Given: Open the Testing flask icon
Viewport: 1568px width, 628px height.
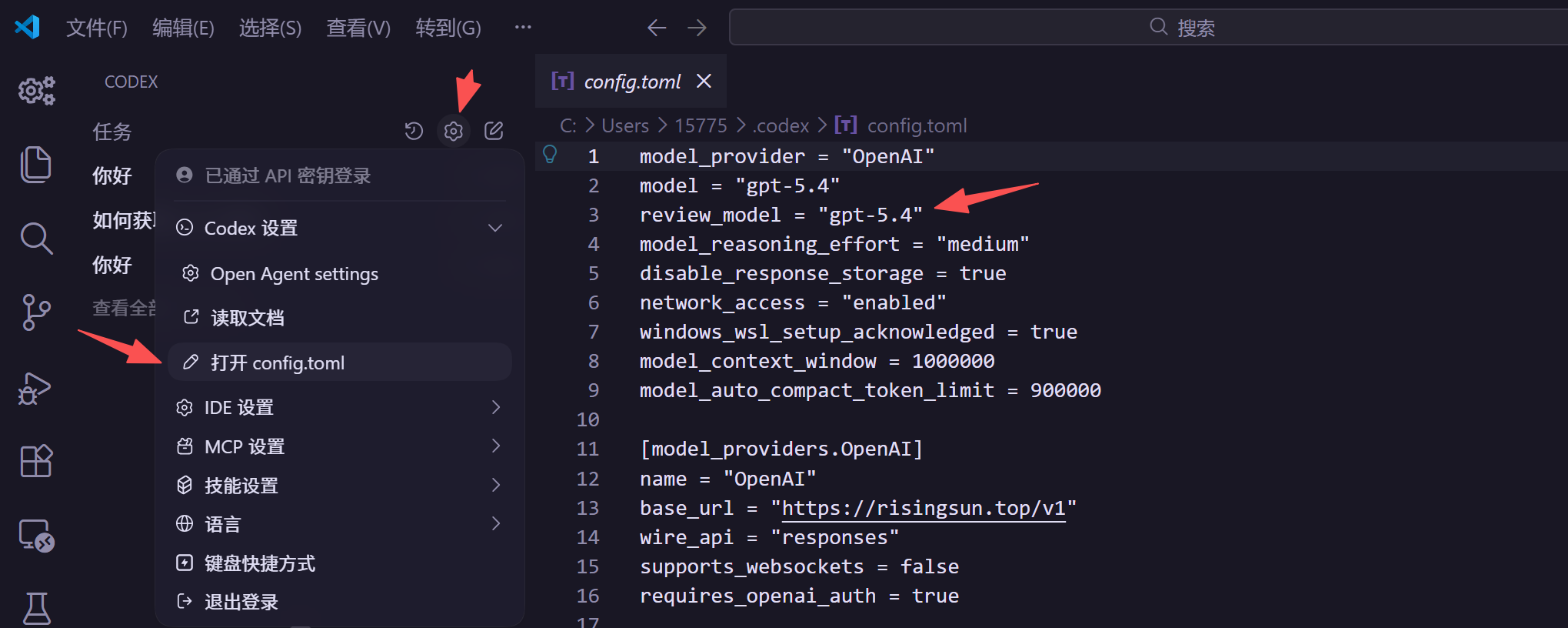Looking at the screenshot, I should [x=35, y=608].
